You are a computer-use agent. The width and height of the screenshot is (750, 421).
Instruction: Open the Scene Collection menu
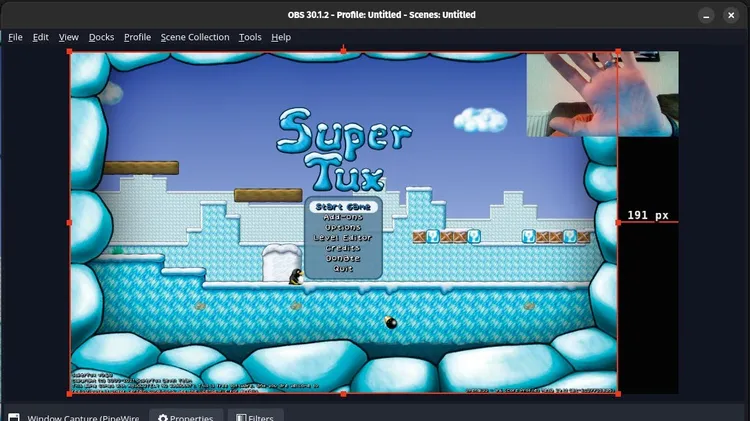[195, 37]
